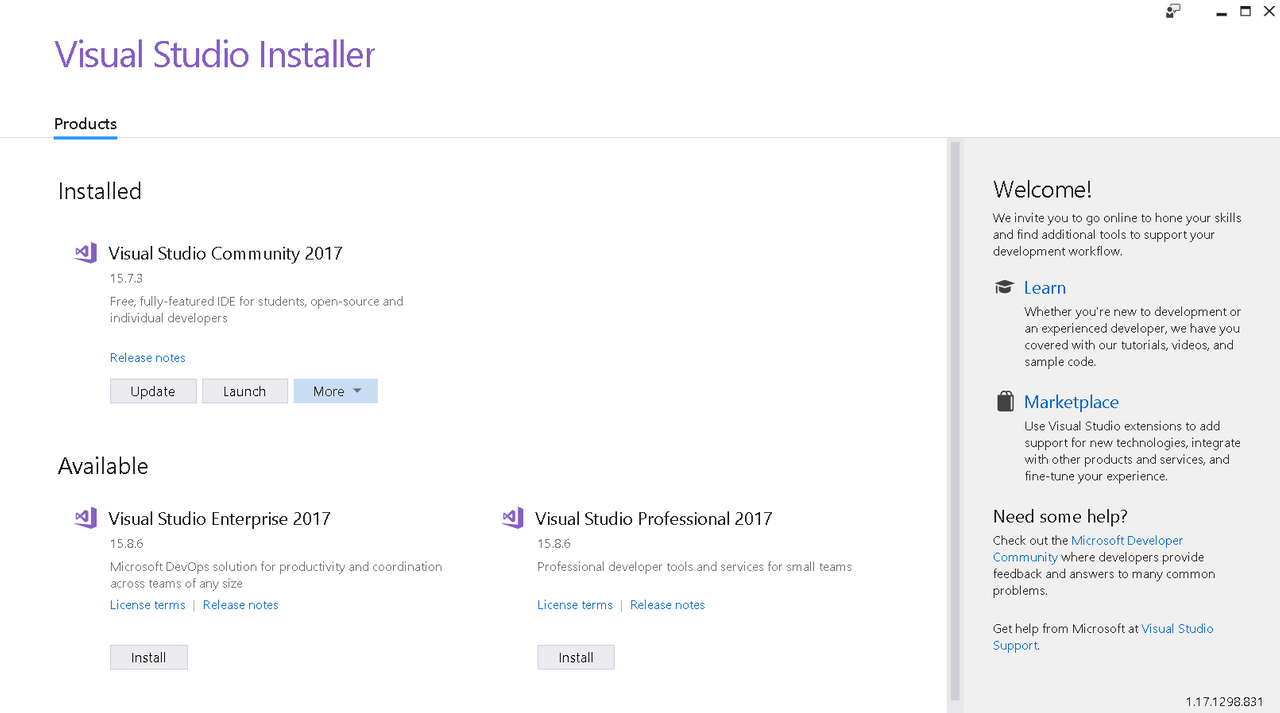Open Release notes for Community 2017

tap(148, 357)
